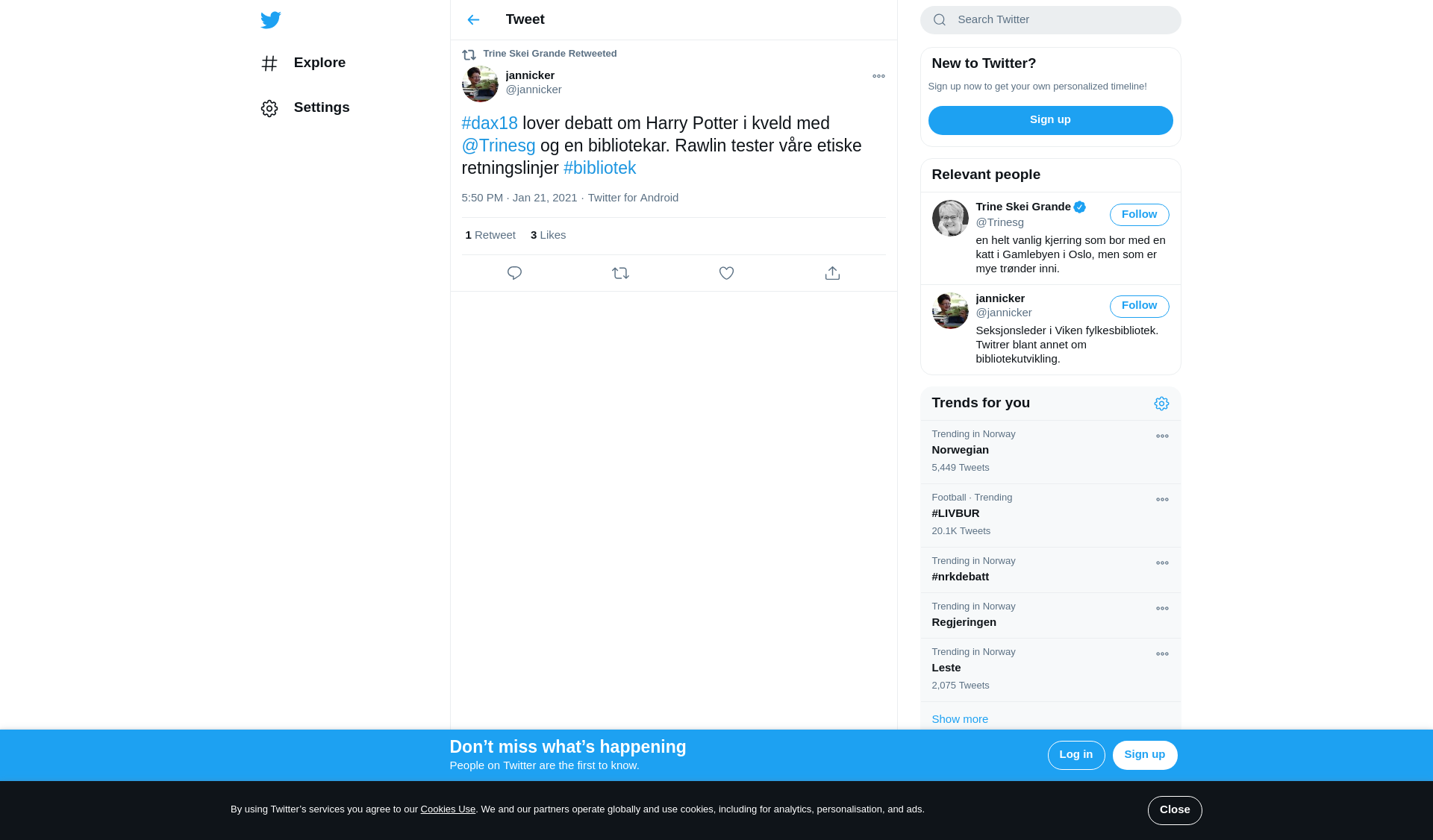This screenshot has height=840, width=1433.
Task: Open more options for the Leste trend
Action: tap(1162, 654)
